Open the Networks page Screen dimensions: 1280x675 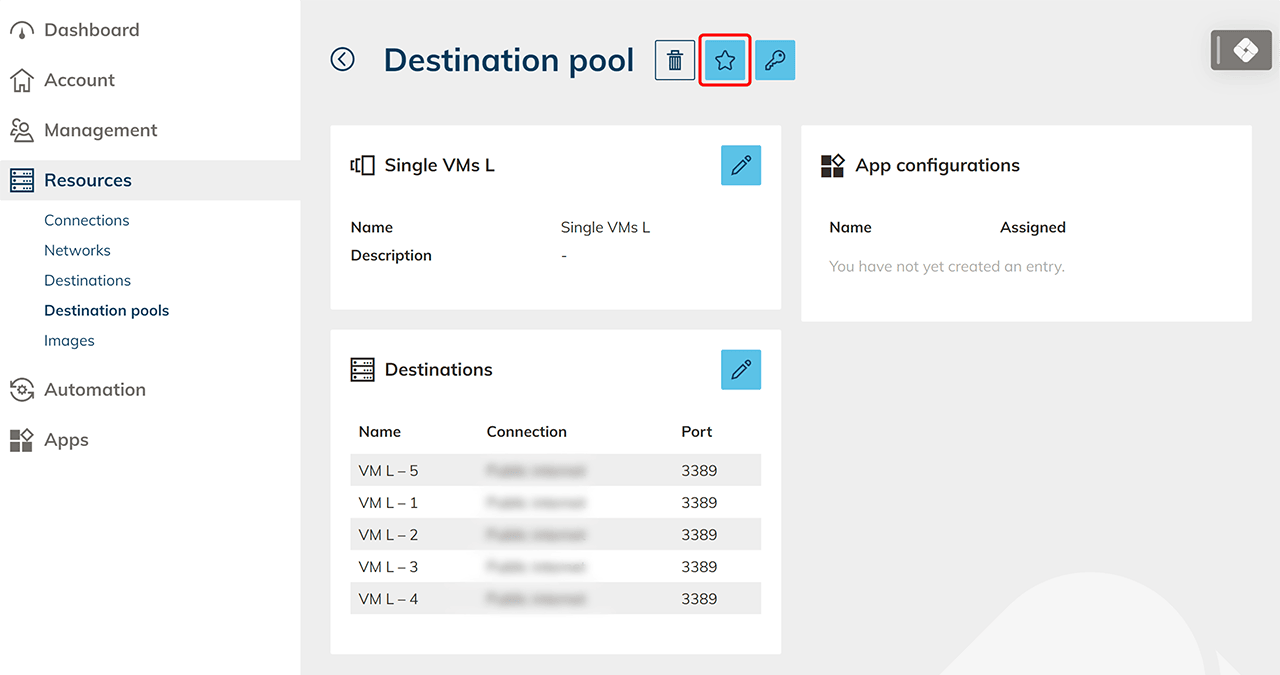pos(77,250)
